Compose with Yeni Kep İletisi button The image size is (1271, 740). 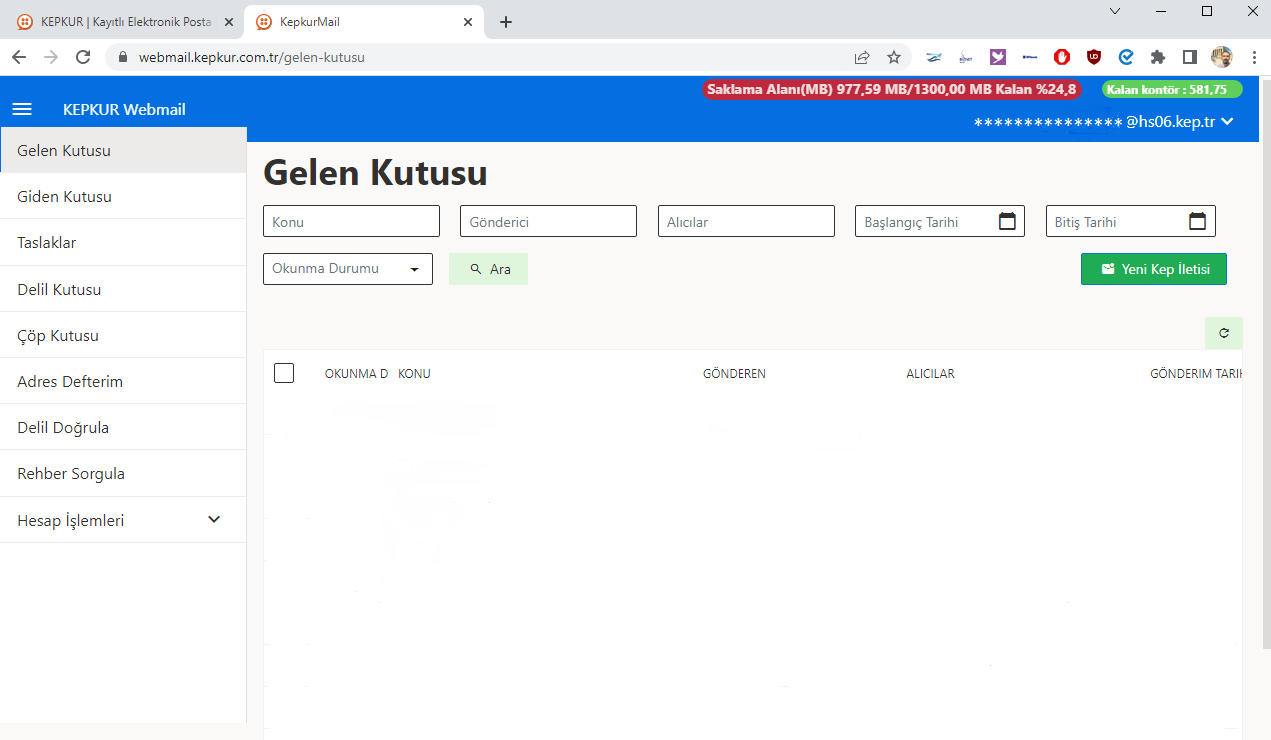pyautogui.click(x=1154, y=269)
